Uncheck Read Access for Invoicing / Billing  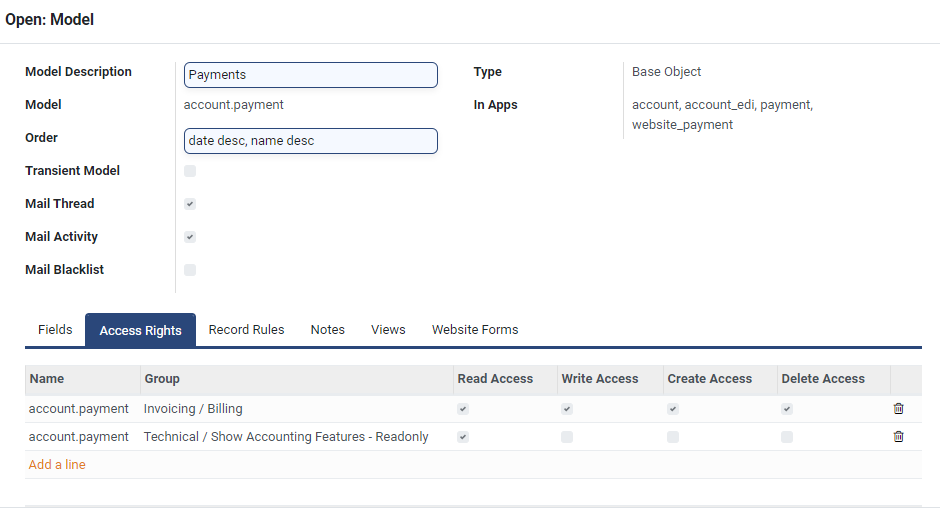pos(463,409)
